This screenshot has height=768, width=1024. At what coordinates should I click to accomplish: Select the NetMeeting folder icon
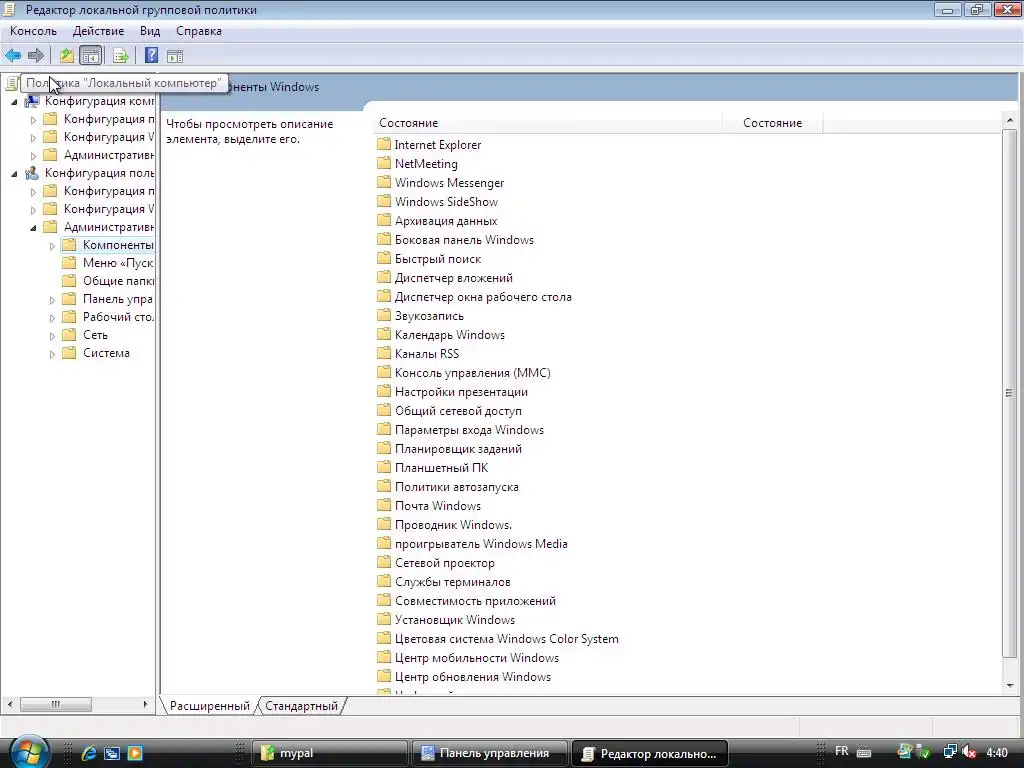(384, 163)
